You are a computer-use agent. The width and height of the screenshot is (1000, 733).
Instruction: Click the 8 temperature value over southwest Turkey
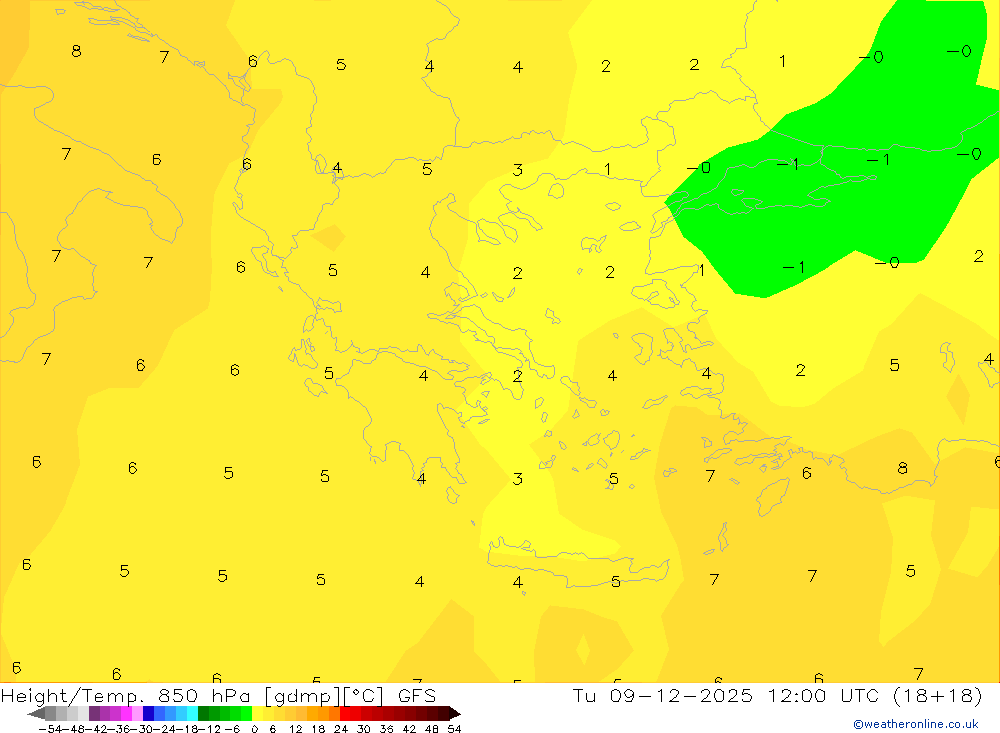(902, 468)
